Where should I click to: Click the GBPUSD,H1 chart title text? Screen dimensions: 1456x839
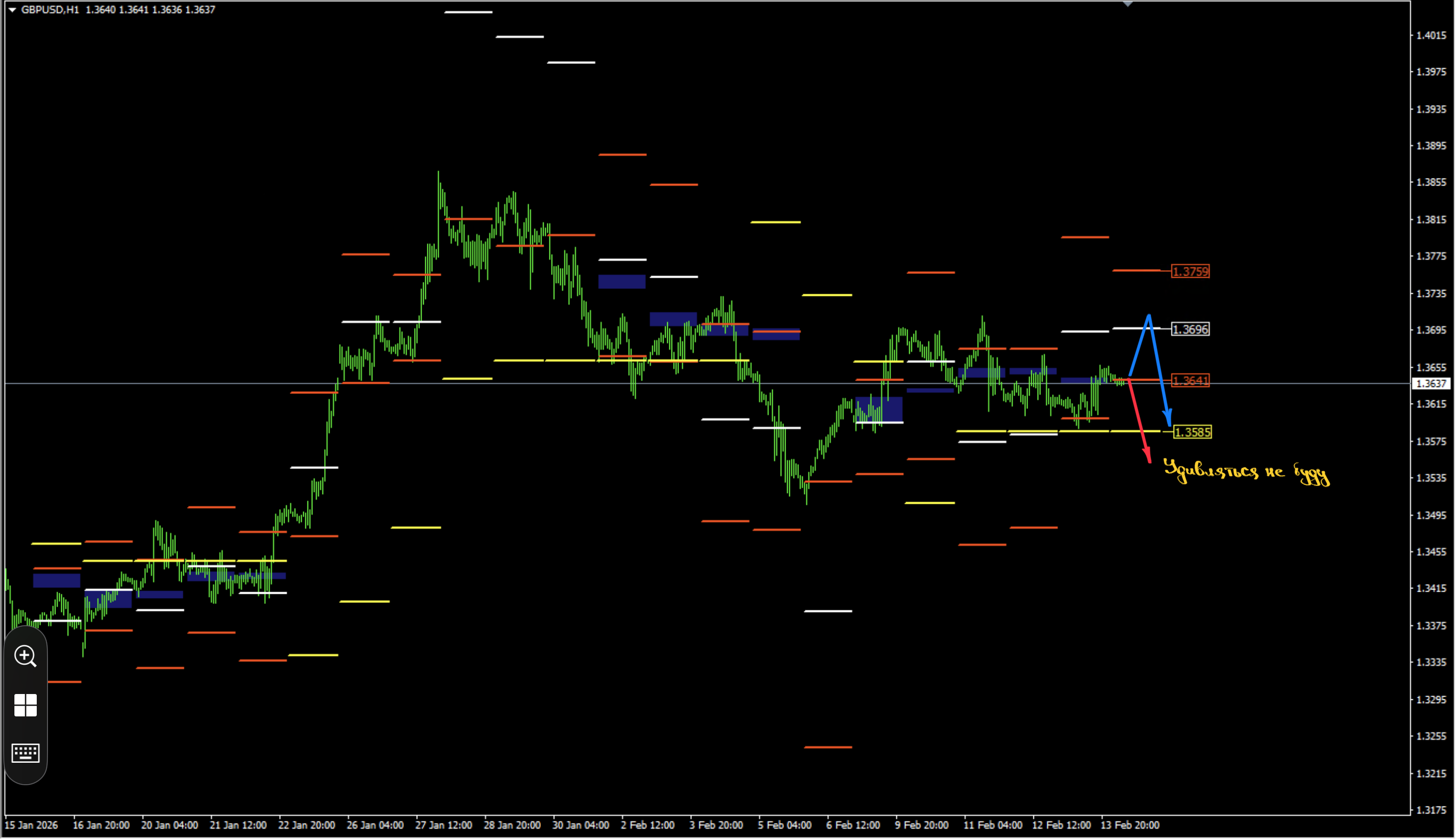pos(50,10)
